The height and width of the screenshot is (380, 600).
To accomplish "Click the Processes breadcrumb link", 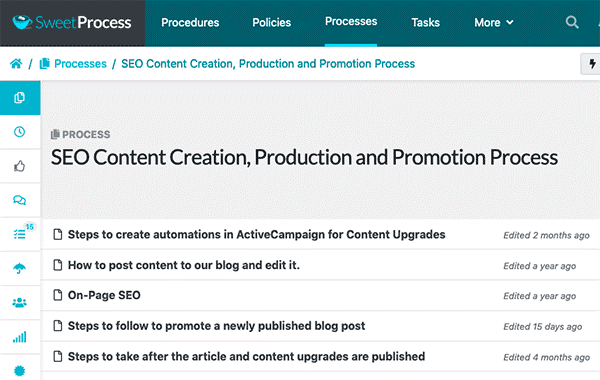I will (80, 64).
